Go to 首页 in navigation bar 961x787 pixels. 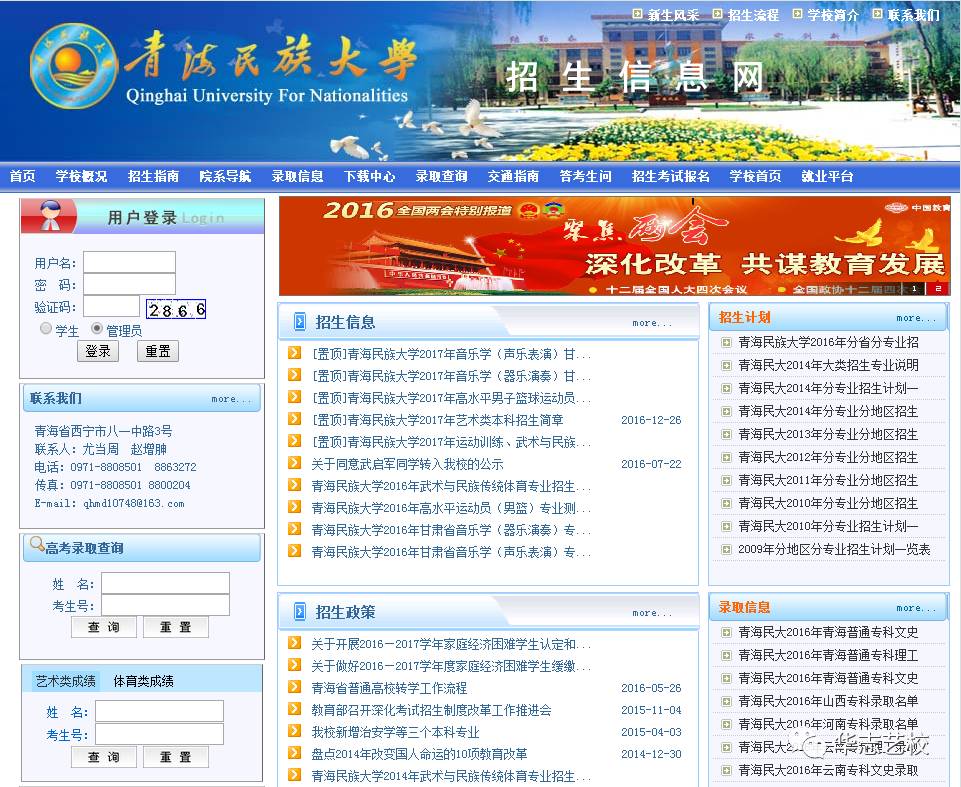23,177
